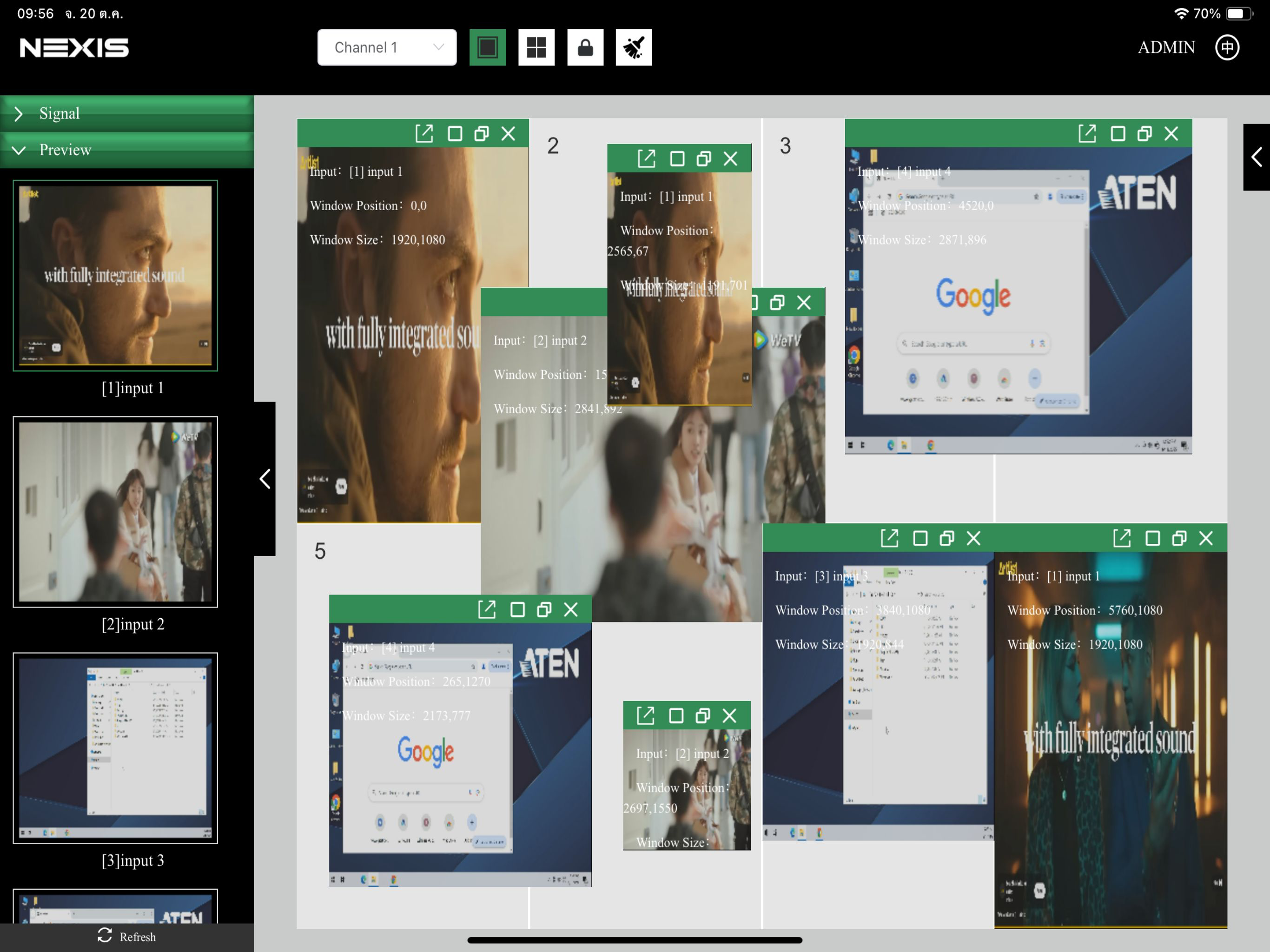Select the [3]input 3 preview thumbnail

click(115, 747)
